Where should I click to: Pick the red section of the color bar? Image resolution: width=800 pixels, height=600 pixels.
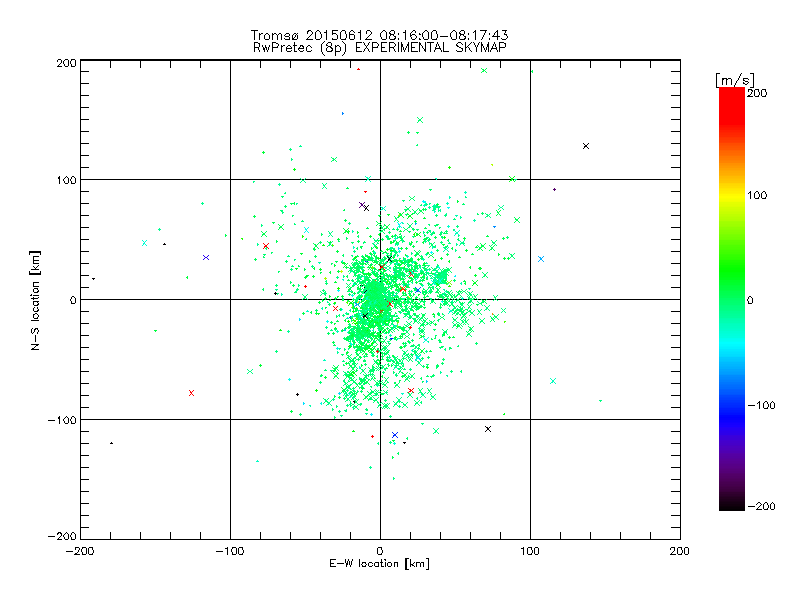tap(732, 105)
